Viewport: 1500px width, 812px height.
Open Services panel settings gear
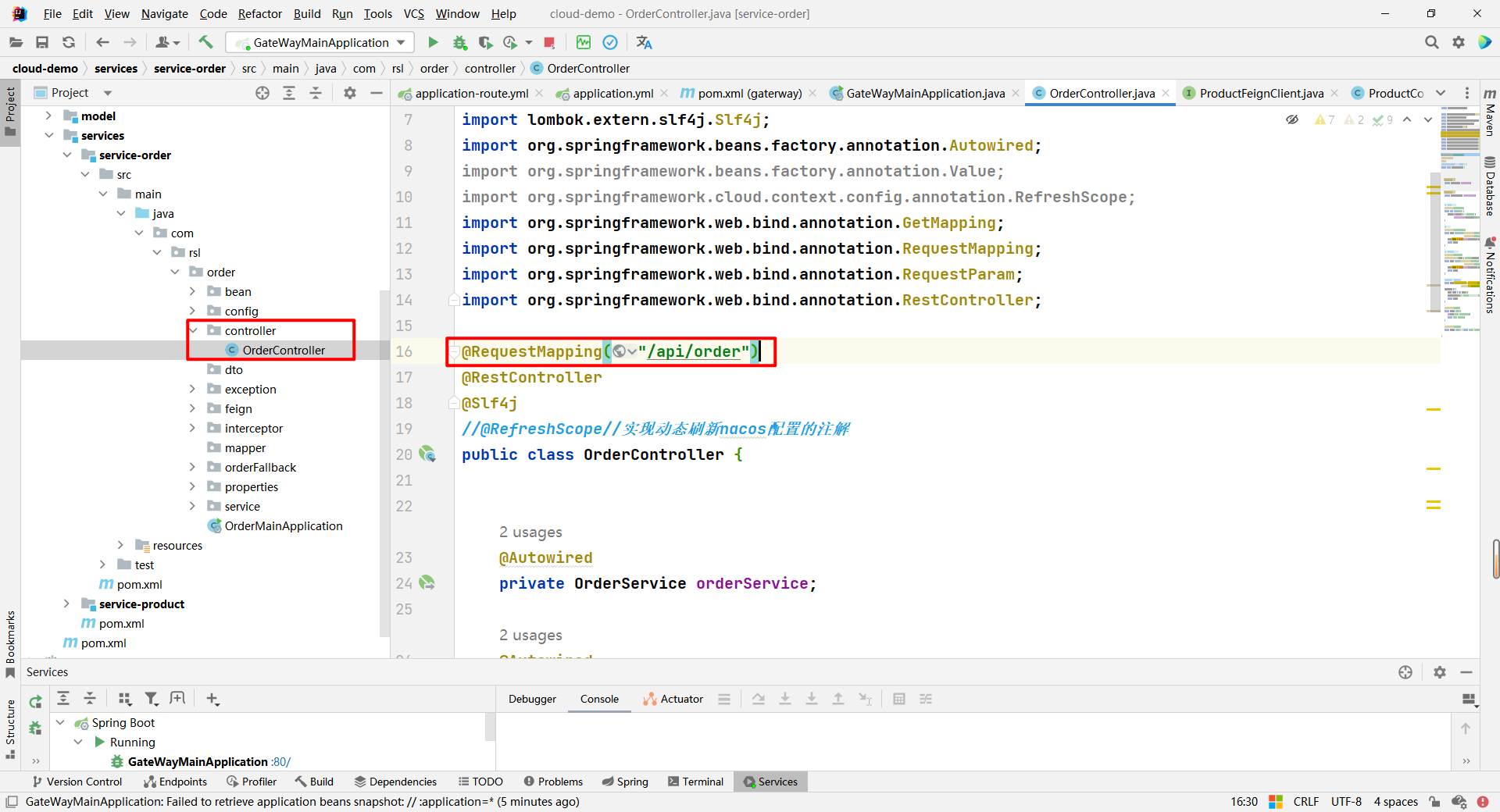pos(1440,672)
